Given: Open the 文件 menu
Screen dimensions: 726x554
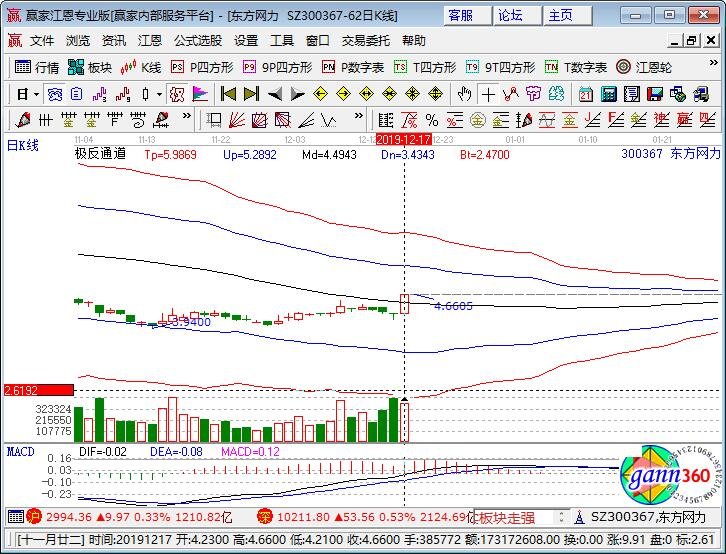Looking at the screenshot, I should click(42, 41).
